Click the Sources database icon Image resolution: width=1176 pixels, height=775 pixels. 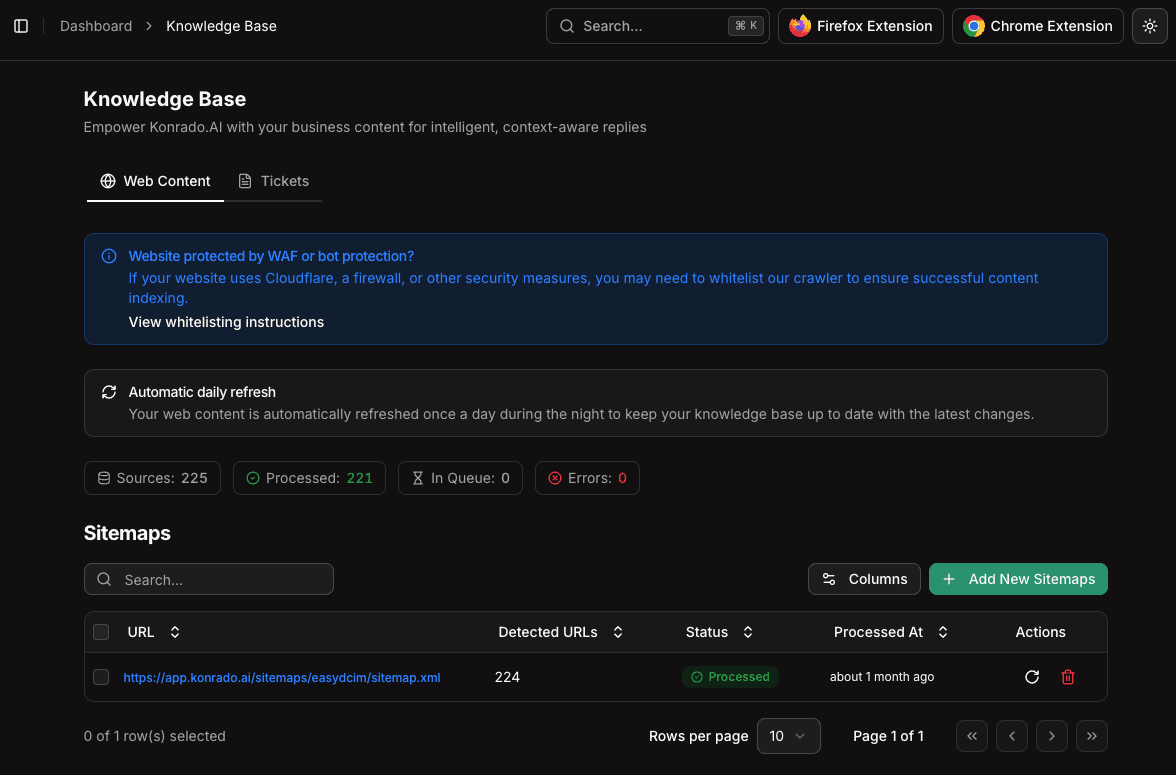[x=104, y=478]
